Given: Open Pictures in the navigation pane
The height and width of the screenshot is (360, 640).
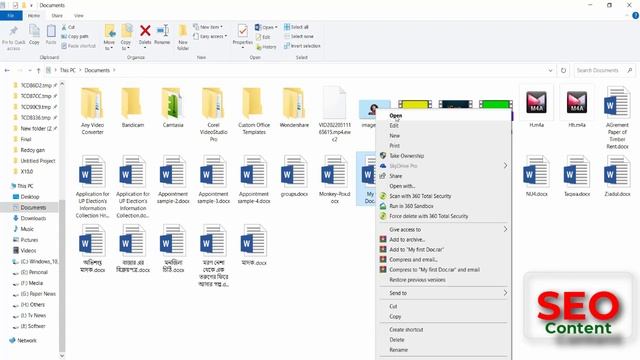Looking at the screenshot, I should [29, 240].
